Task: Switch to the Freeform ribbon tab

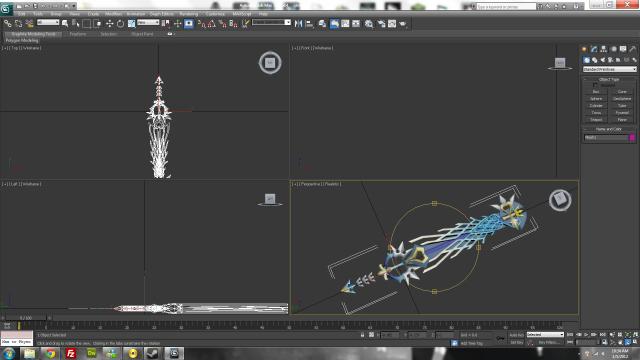Action: pos(78,34)
